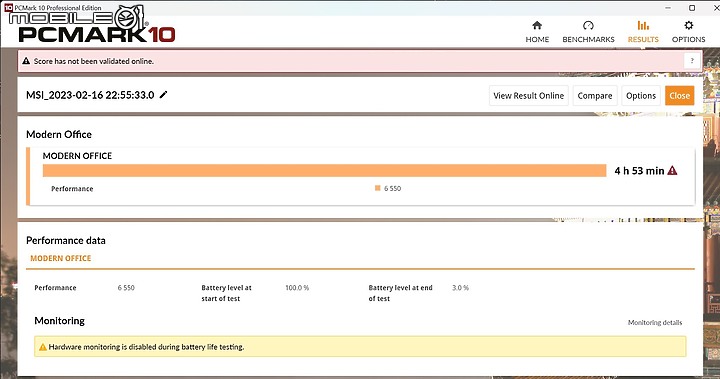Viewport: 720px width, 379px height.
Task: Click the result name MSI_2023-02-16 22:55:33.0
Action: click(x=90, y=95)
